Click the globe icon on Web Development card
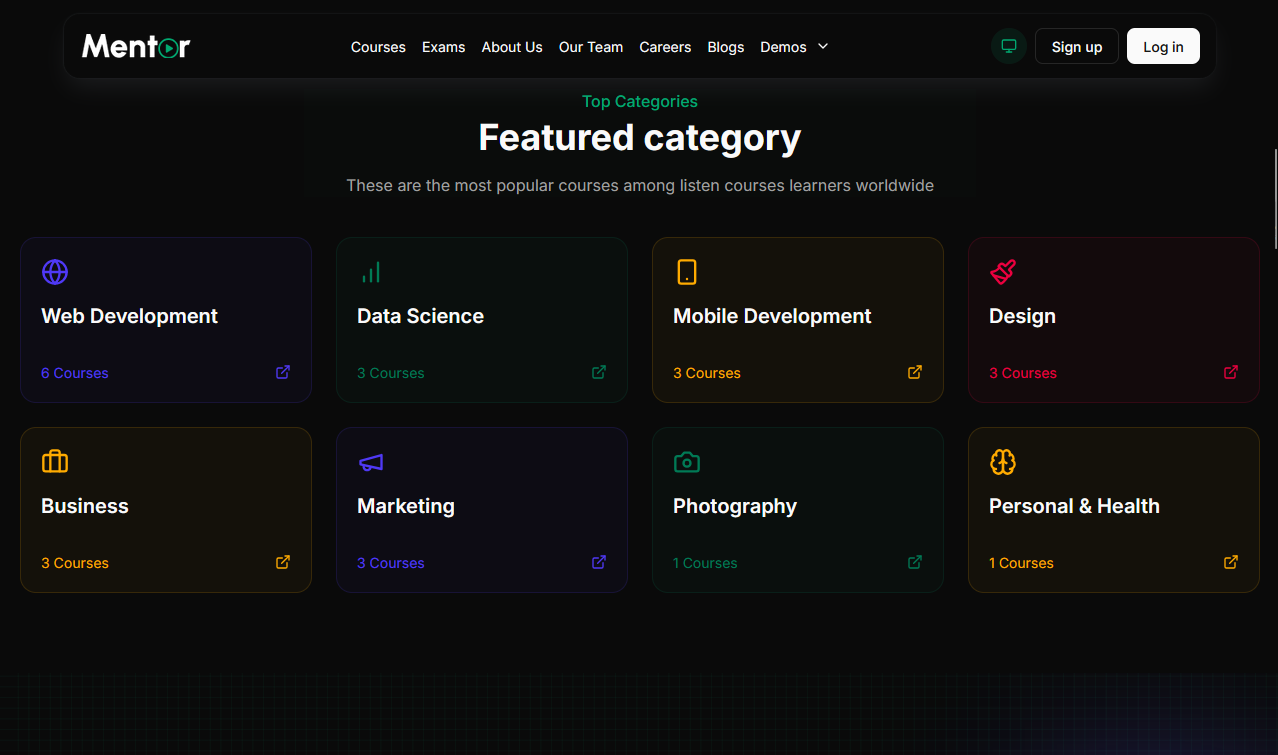 [x=55, y=272]
